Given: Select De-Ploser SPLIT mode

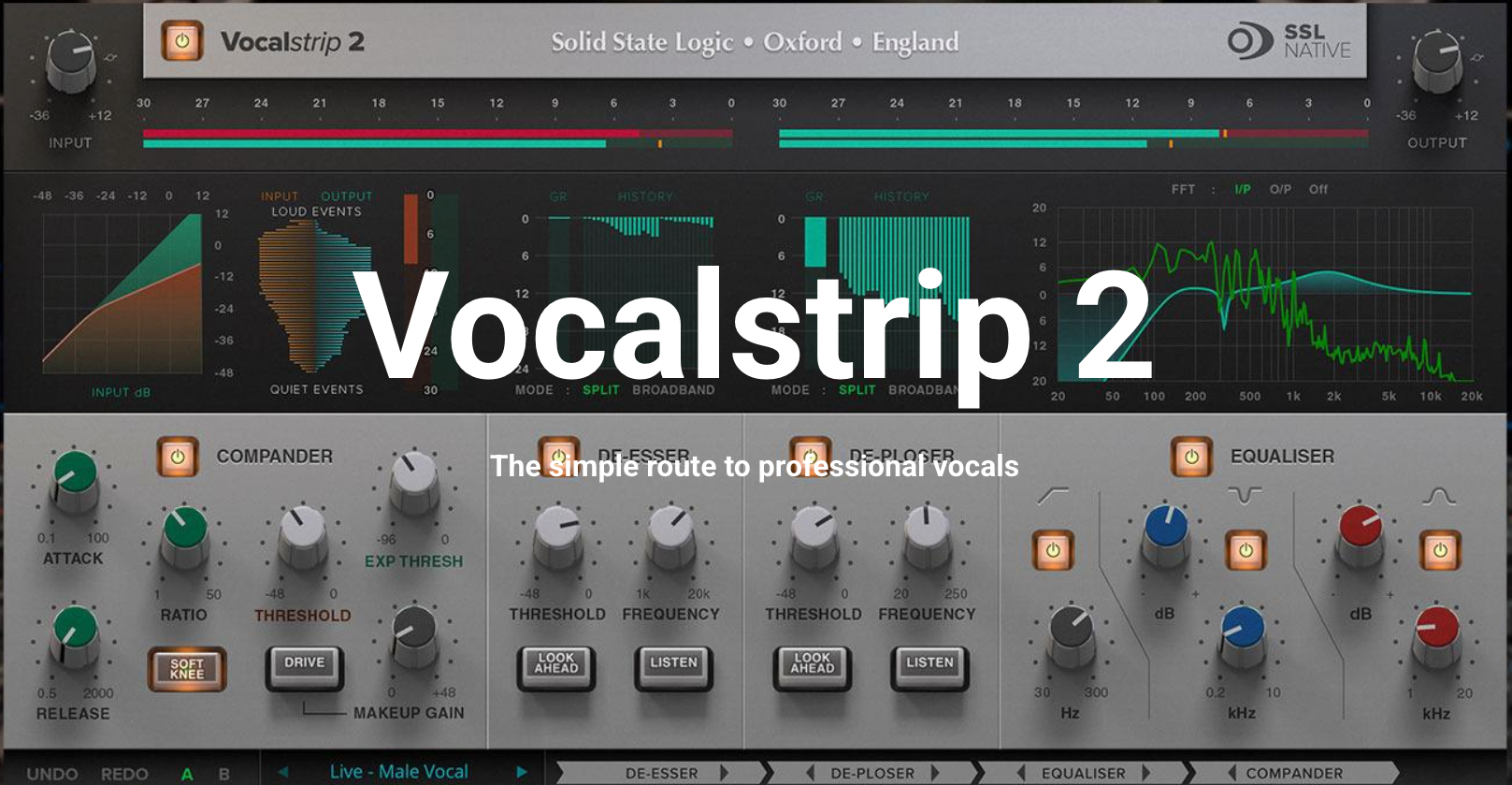Looking at the screenshot, I should point(857,389).
